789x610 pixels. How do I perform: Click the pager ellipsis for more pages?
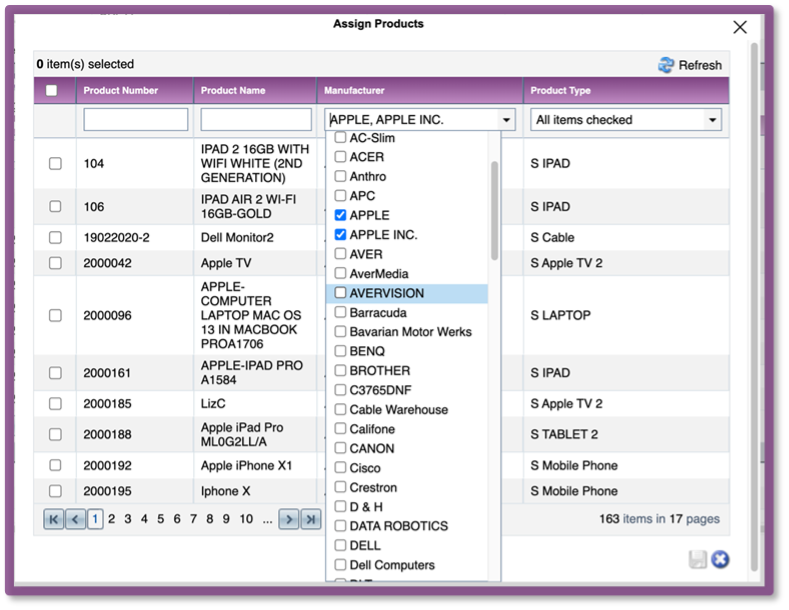[x=267, y=520]
